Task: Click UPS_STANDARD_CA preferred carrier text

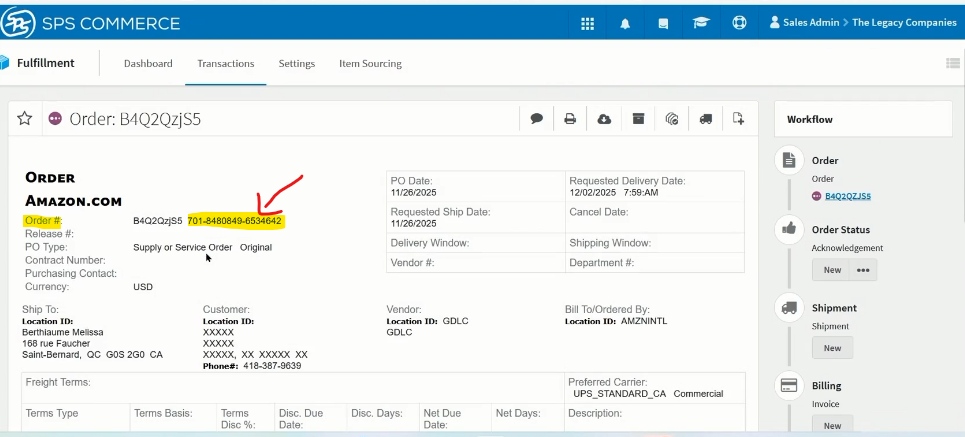Action: click(x=620, y=394)
